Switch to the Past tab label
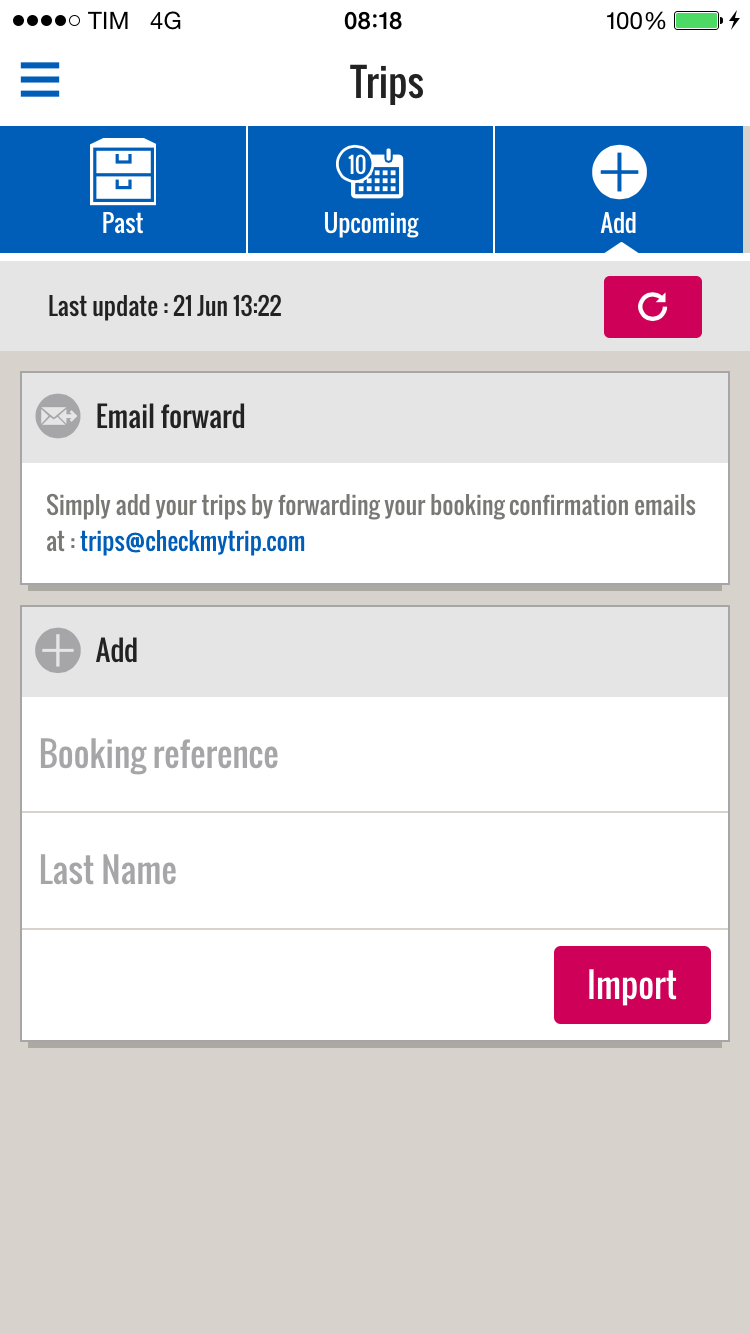The width and height of the screenshot is (750, 1334). tap(123, 223)
